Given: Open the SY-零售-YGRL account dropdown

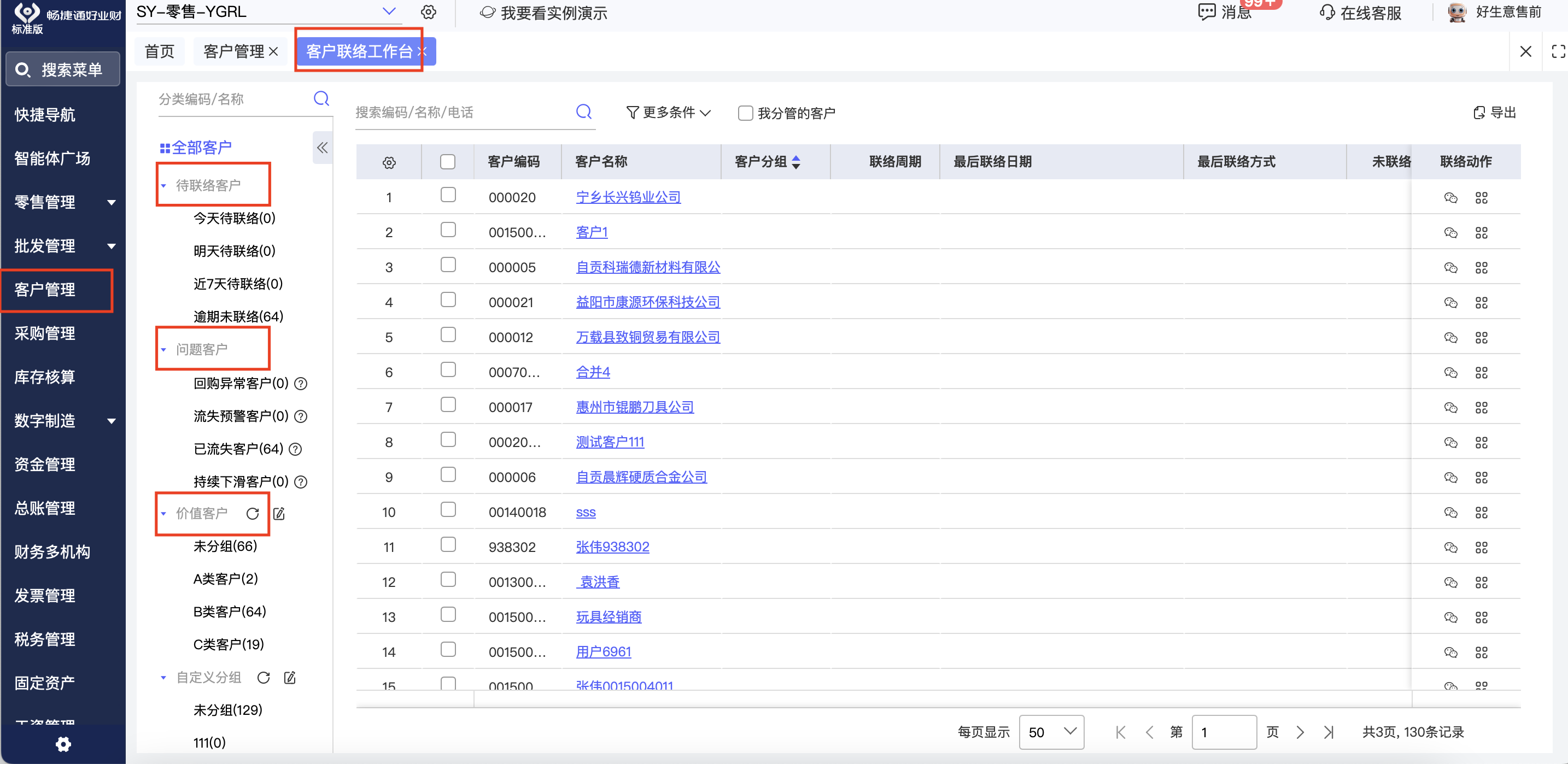Looking at the screenshot, I should click(x=389, y=11).
